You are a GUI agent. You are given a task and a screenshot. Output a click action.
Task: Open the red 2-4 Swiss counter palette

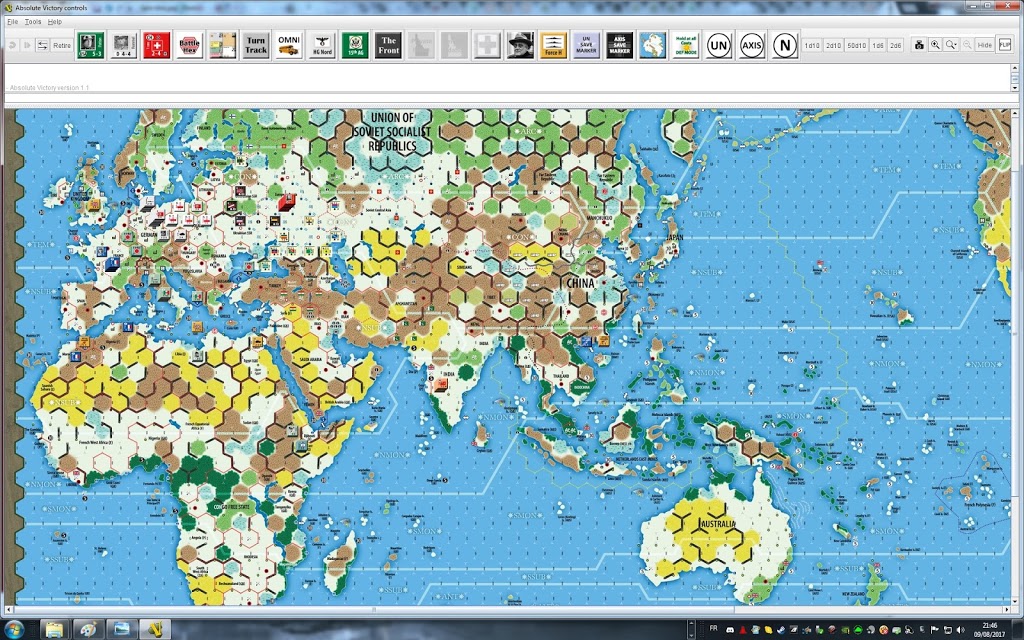click(x=156, y=45)
